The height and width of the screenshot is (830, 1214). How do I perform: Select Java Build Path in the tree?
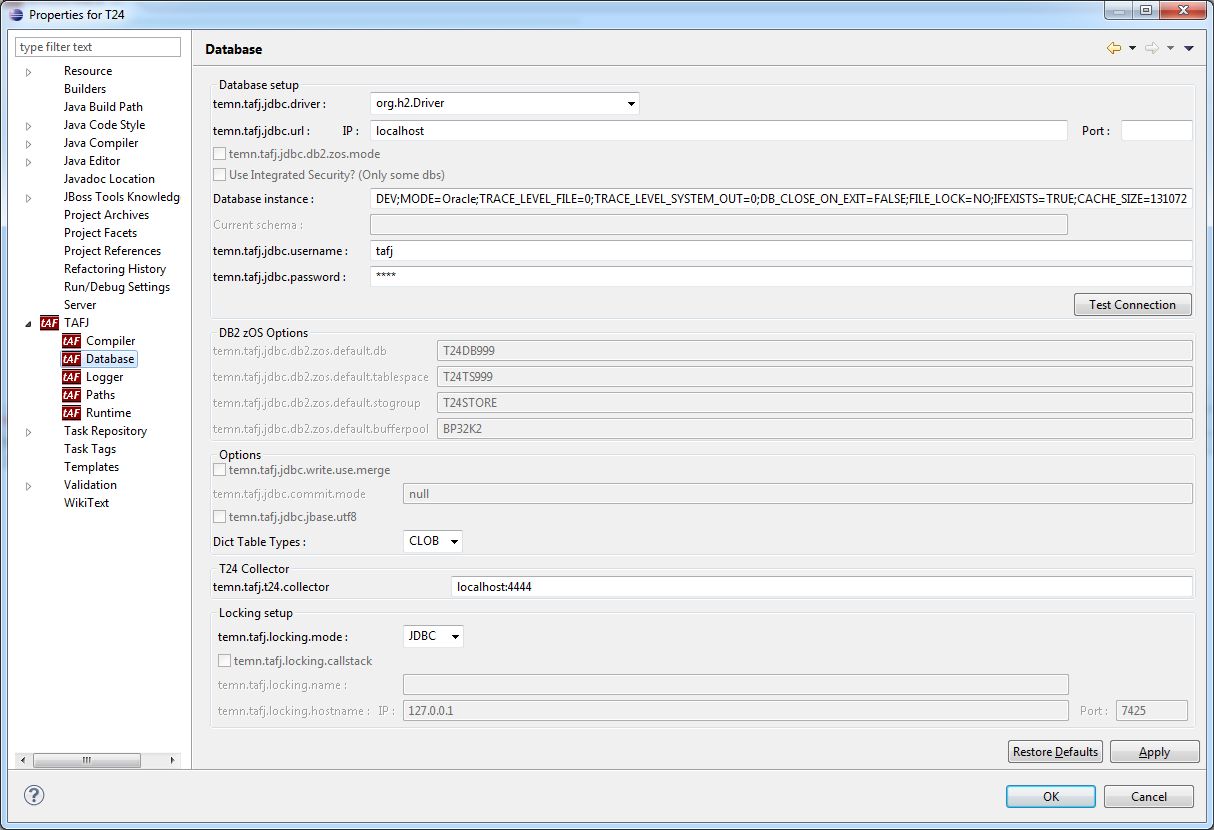click(103, 107)
